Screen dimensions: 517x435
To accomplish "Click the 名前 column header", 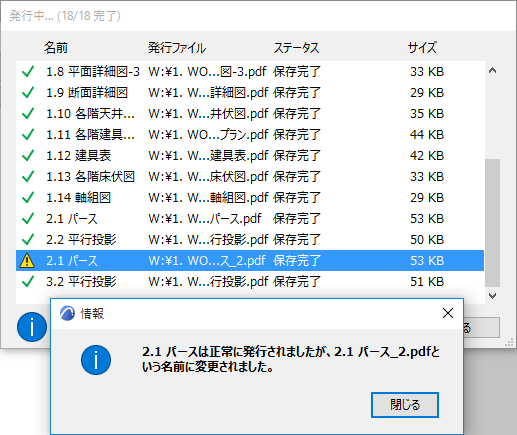I will click(x=56, y=48).
